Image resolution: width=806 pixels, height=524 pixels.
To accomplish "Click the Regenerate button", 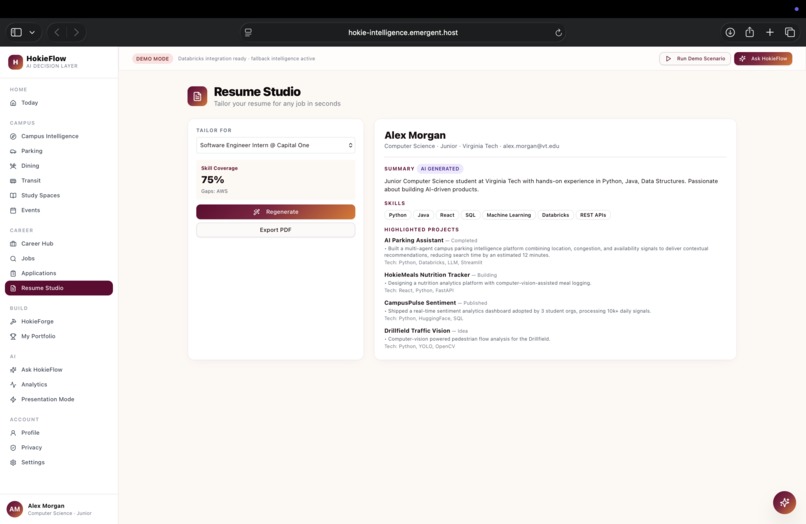I will pyautogui.click(x=276, y=212).
